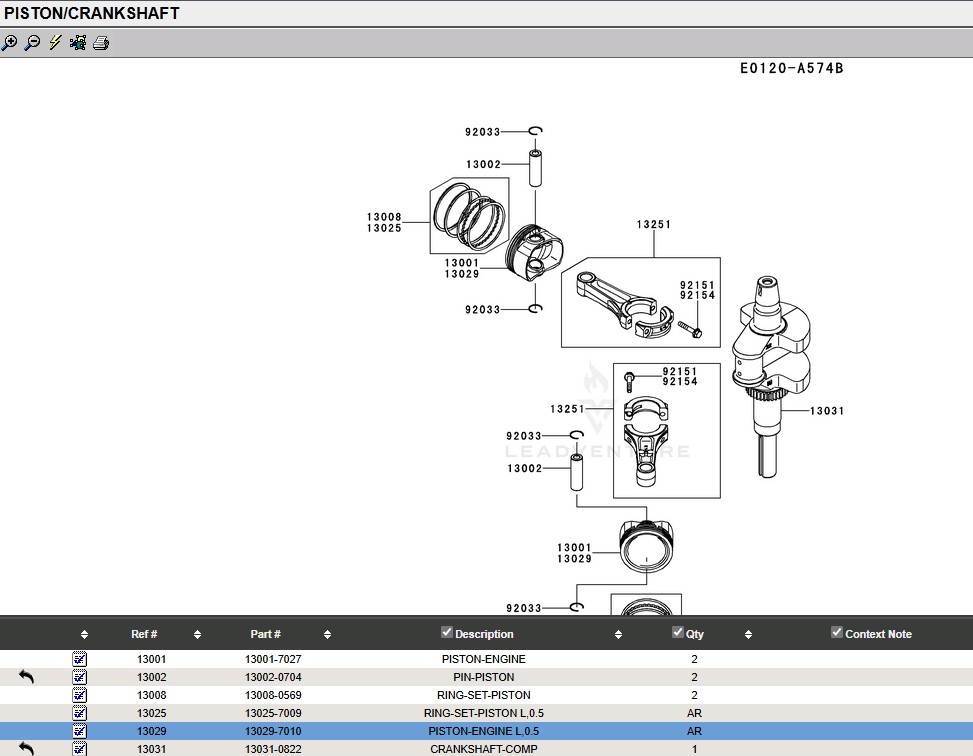Click the back arrow on row 13031
The width and height of the screenshot is (973, 756).
pyautogui.click(x=27, y=748)
